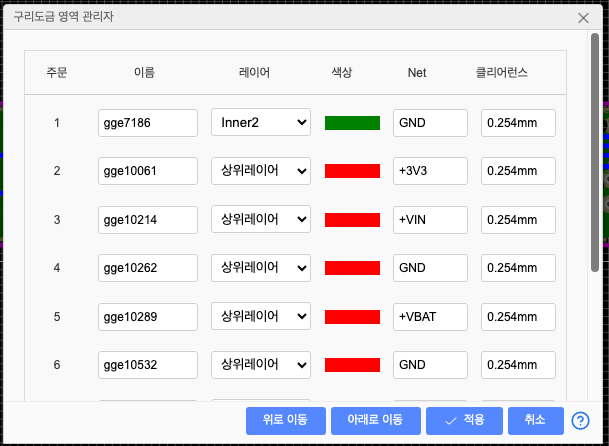Image resolution: width=609 pixels, height=446 pixels.
Task: Click the 위로 이동 button
Action: [285, 420]
